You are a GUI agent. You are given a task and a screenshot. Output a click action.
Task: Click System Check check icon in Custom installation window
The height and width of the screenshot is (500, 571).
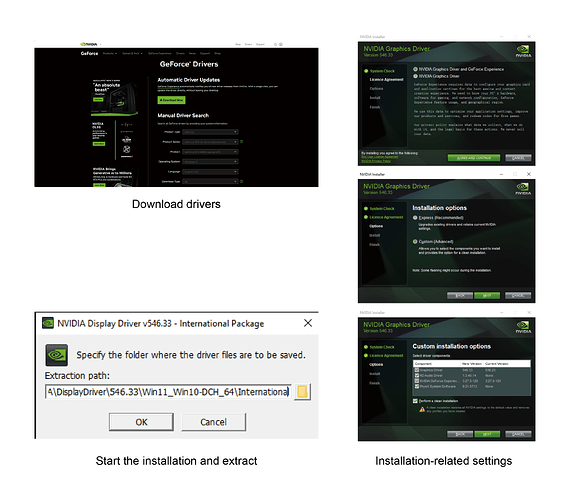(x=366, y=347)
